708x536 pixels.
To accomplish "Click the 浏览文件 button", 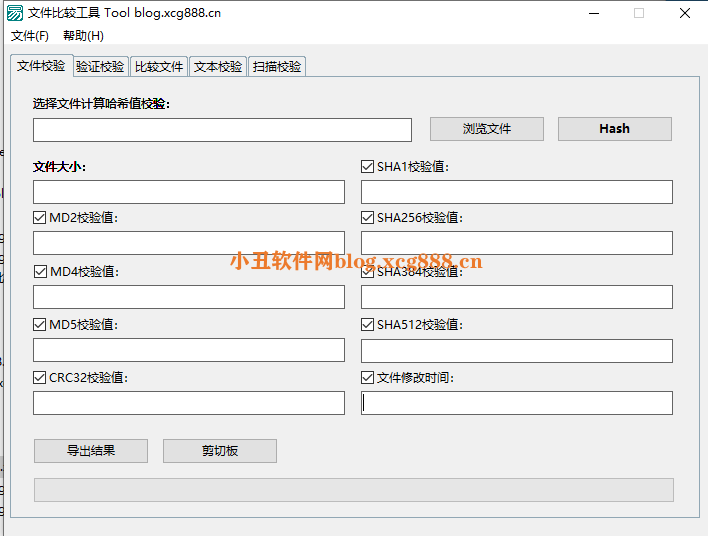I will pyautogui.click(x=487, y=129).
